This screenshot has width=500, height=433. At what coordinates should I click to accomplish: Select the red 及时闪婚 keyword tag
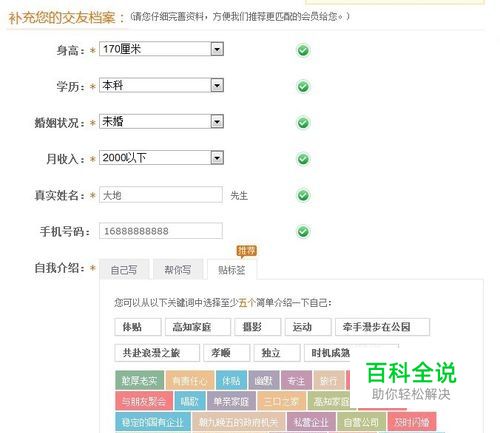pyautogui.click(x=412, y=422)
